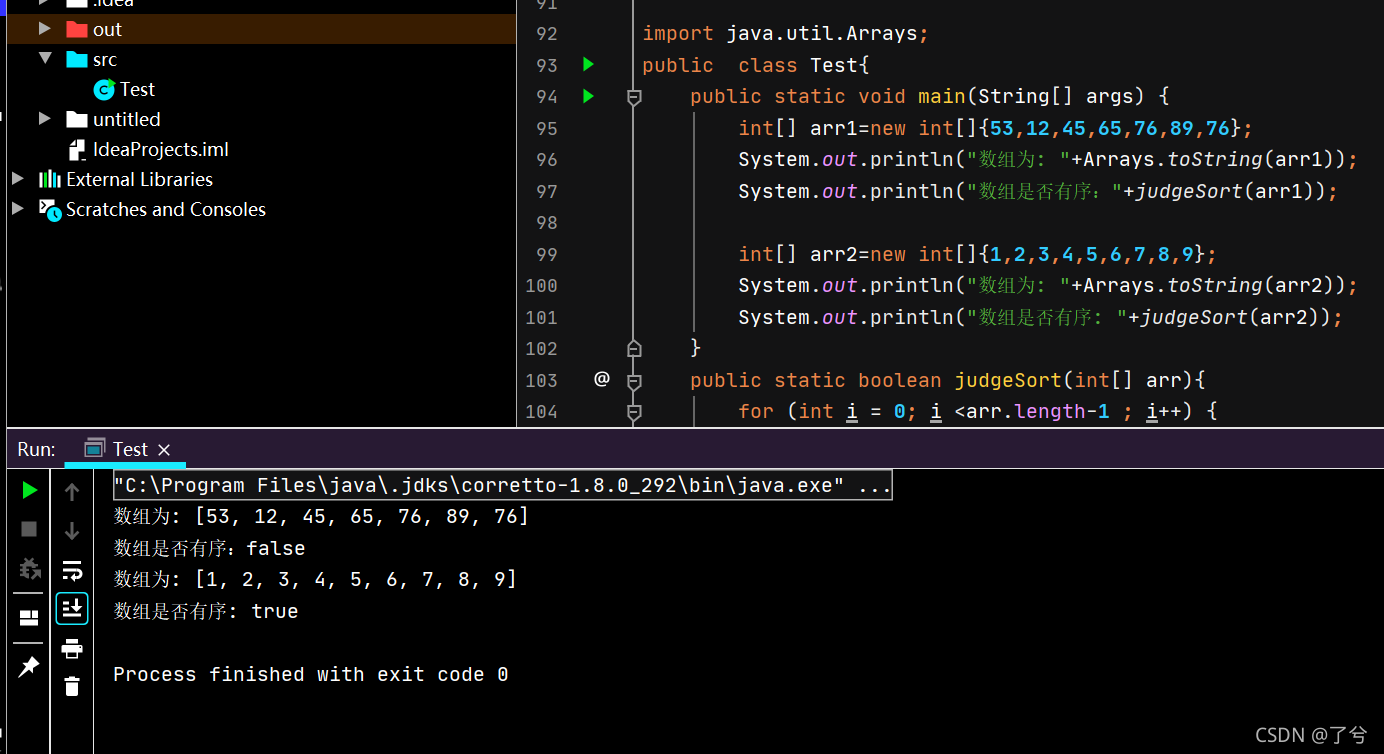Expand the untitled folder arrow
The height and width of the screenshot is (754, 1384).
tap(44, 119)
